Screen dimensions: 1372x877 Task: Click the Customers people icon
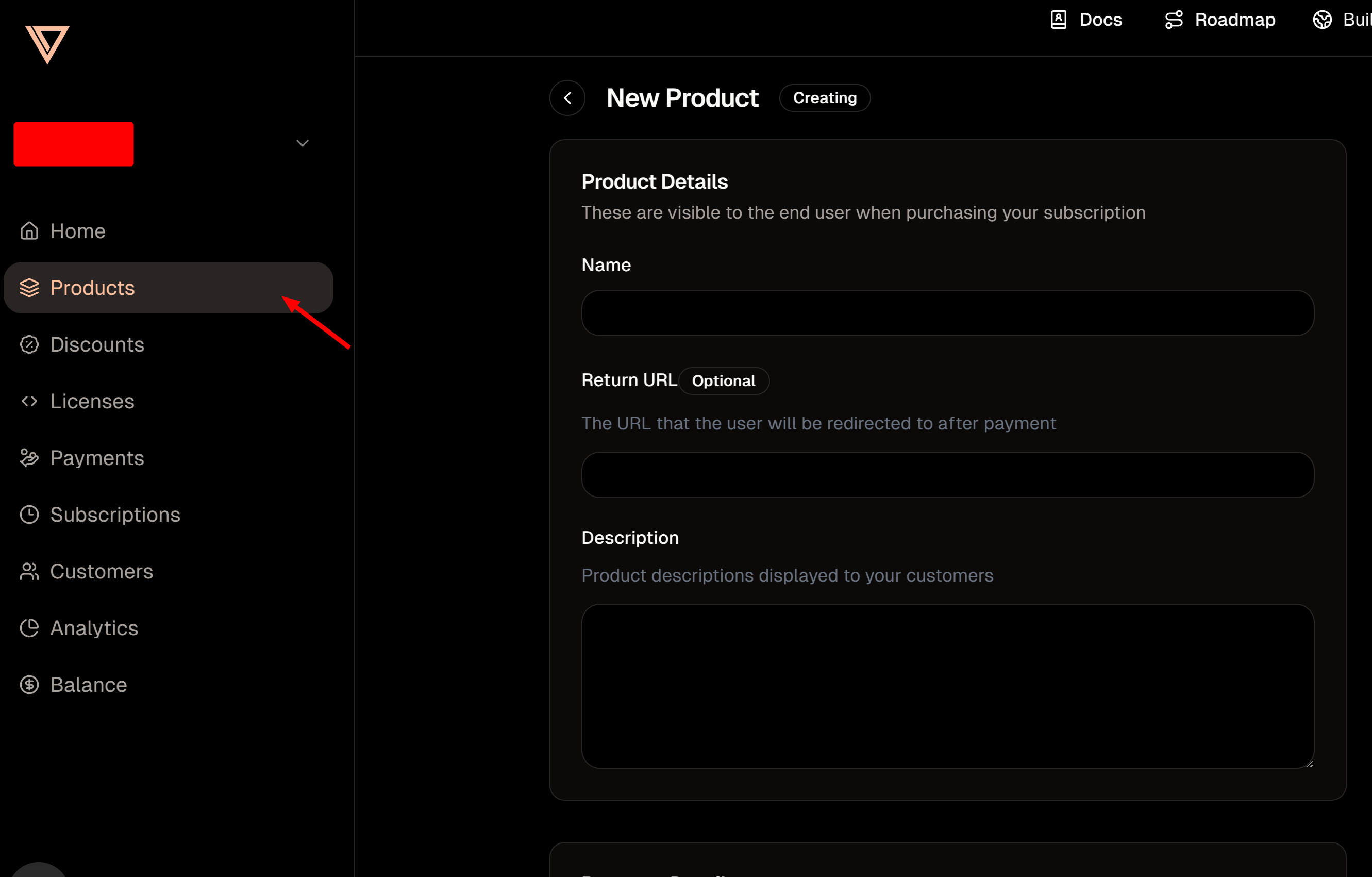pos(29,571)
